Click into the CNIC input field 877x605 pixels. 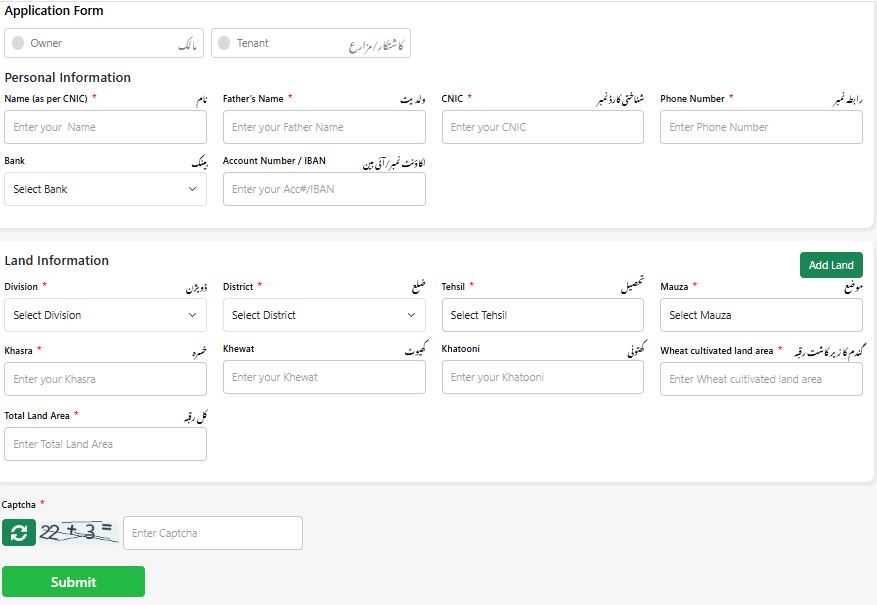[543, 127]
